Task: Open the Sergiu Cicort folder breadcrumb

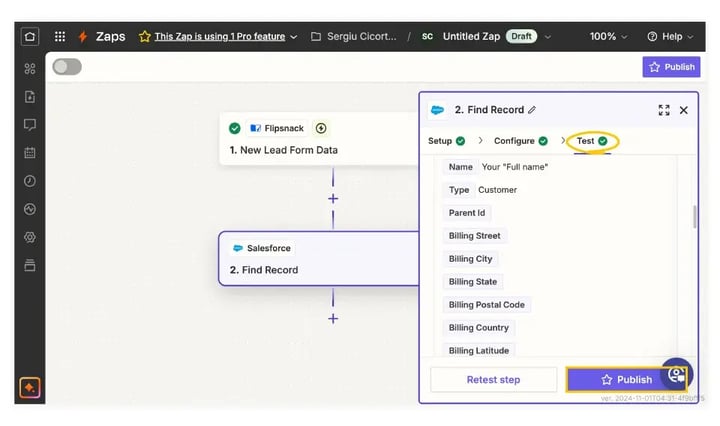Action: point(361,36)
